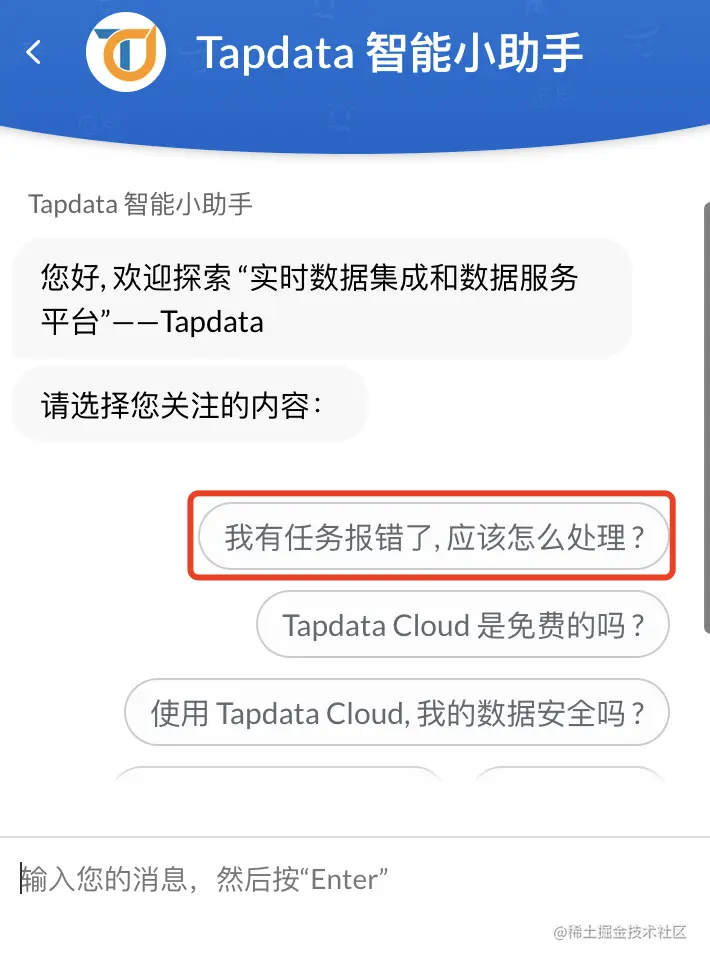The image size is (710, 964).
Task: Click the red highlight border around first option
Action: tap(432, 494)
